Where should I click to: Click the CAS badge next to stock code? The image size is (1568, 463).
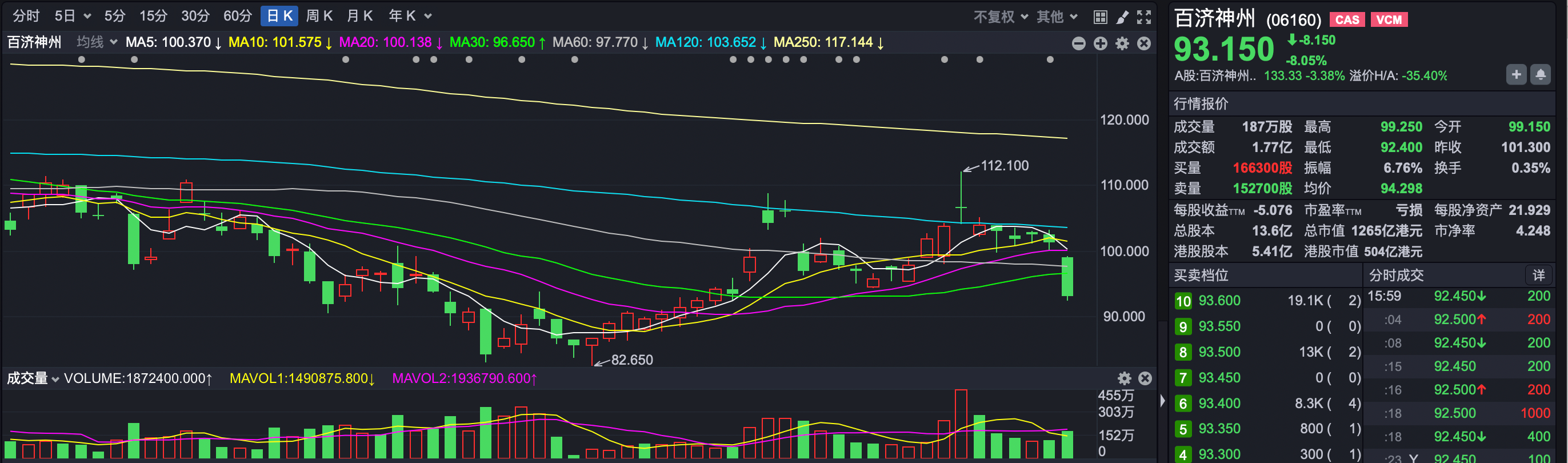point(1346,19)
